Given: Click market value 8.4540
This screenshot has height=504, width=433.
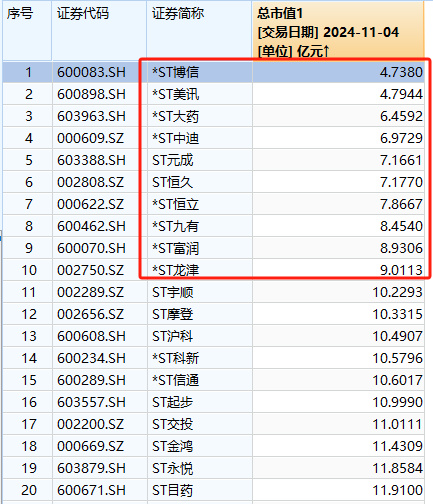Looking at the screenshot, I should tap(401, 226).
